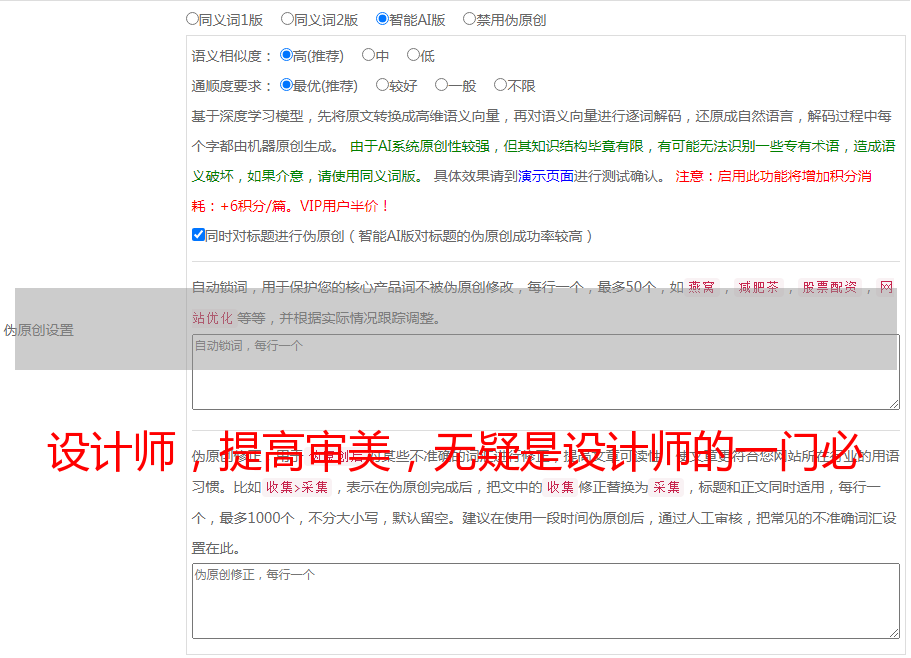911x658 pixels.
Task: Click into the 自动锁词 text area
Action: [x=545, y=372]
